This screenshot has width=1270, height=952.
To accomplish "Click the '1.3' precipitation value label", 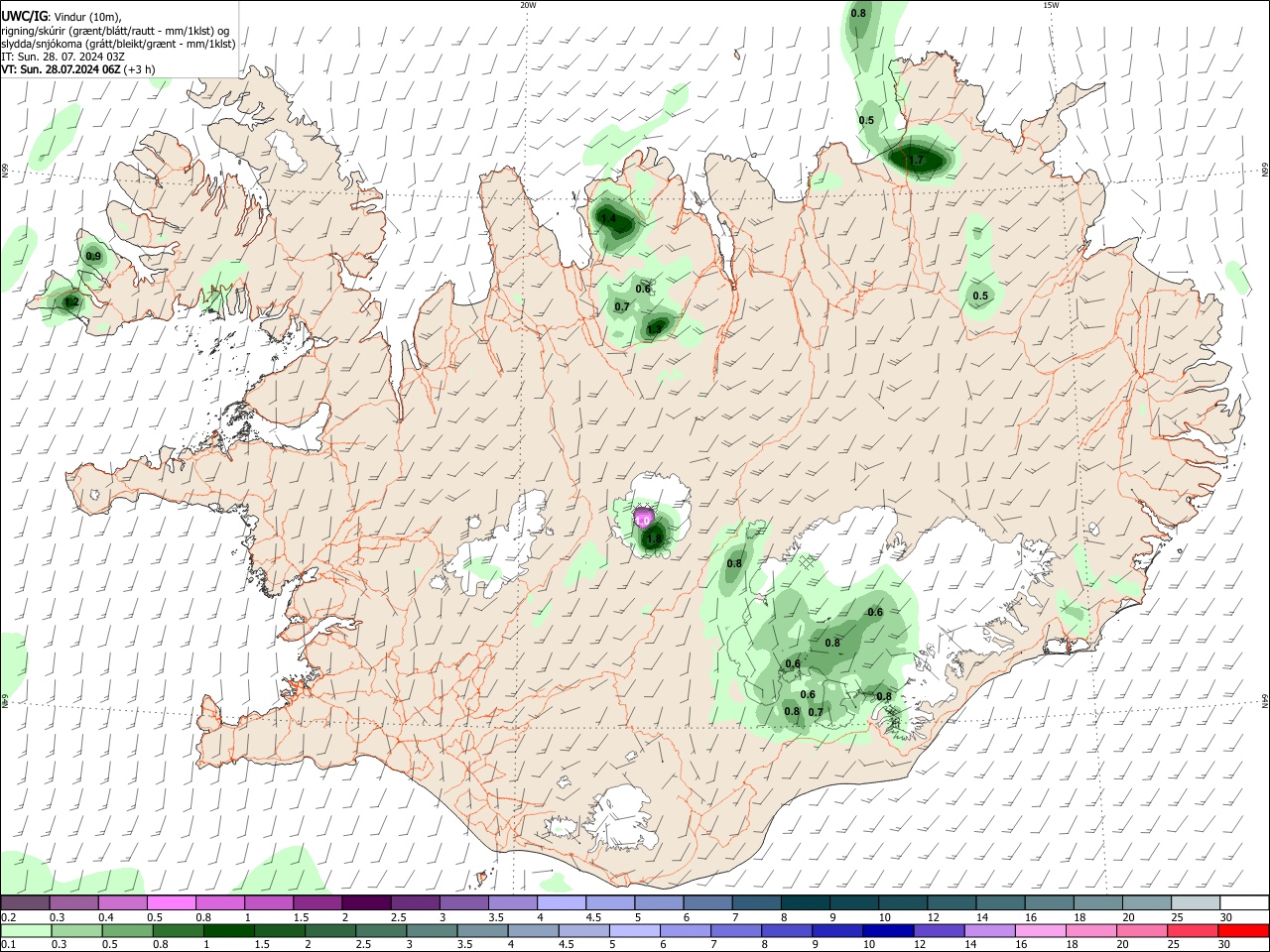I will point(654,329).
